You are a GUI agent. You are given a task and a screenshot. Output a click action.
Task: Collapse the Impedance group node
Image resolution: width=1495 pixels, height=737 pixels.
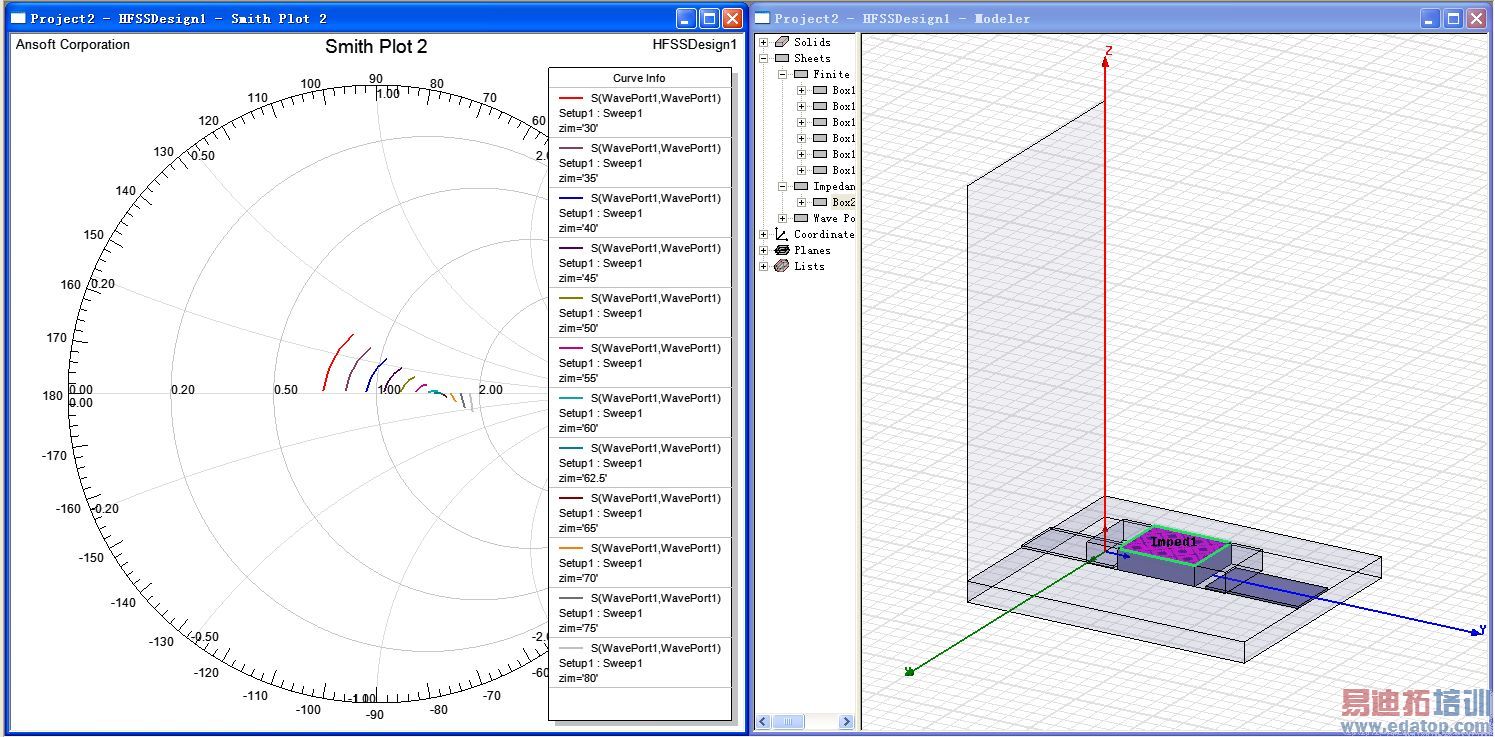pyautogui.click(x=783, y=186)
